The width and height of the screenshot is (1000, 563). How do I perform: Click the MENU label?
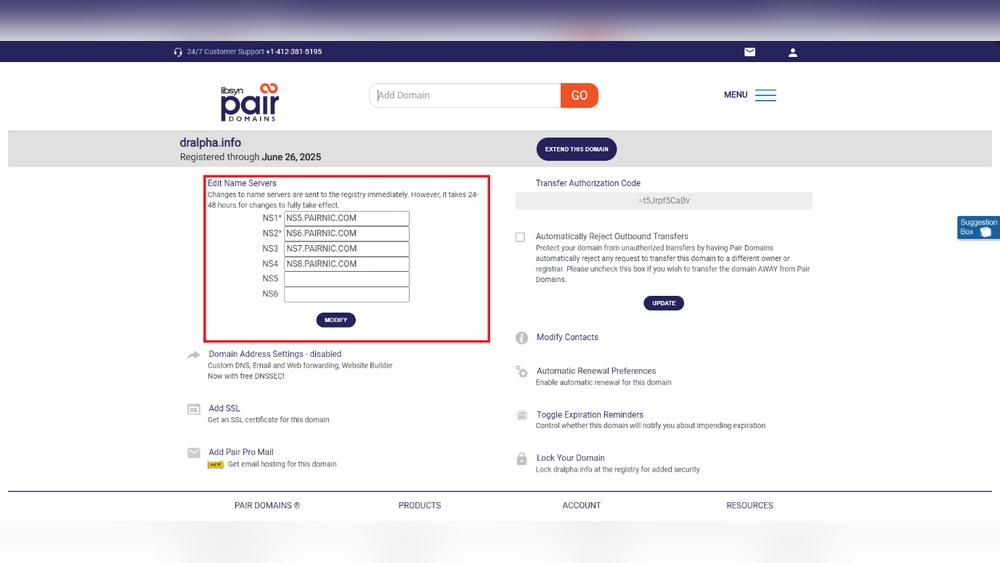pyautogui.click(x=735, y=94)
